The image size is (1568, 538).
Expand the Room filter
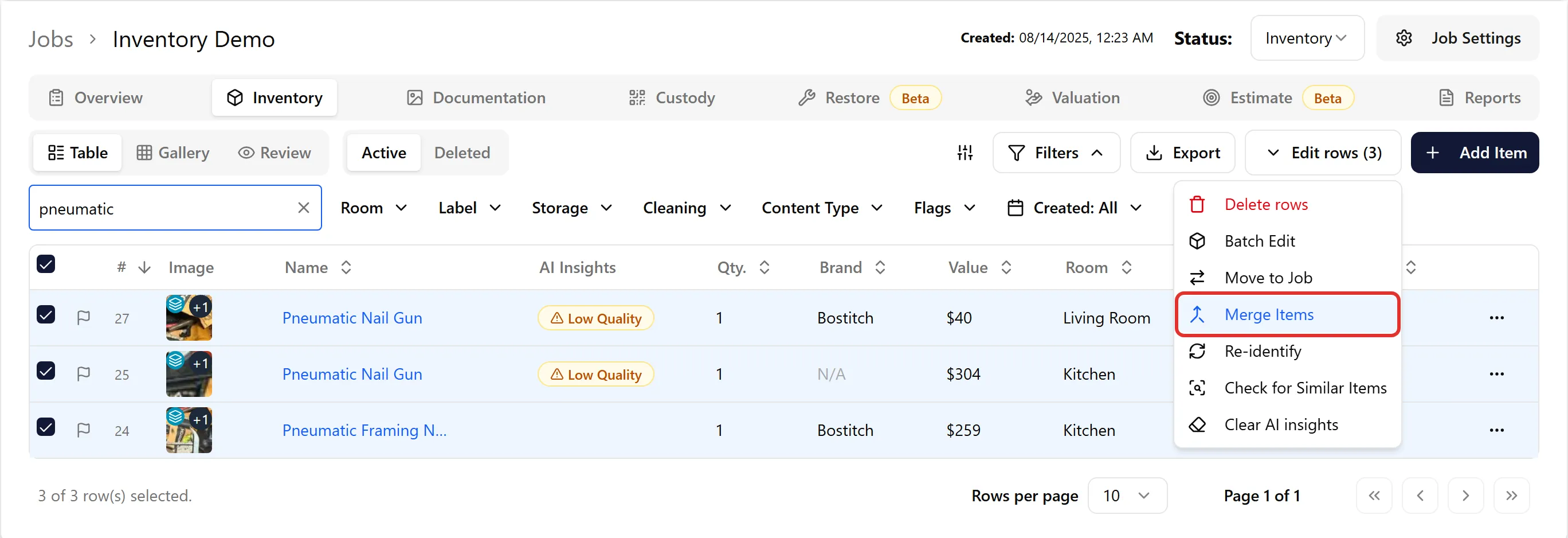374,208
